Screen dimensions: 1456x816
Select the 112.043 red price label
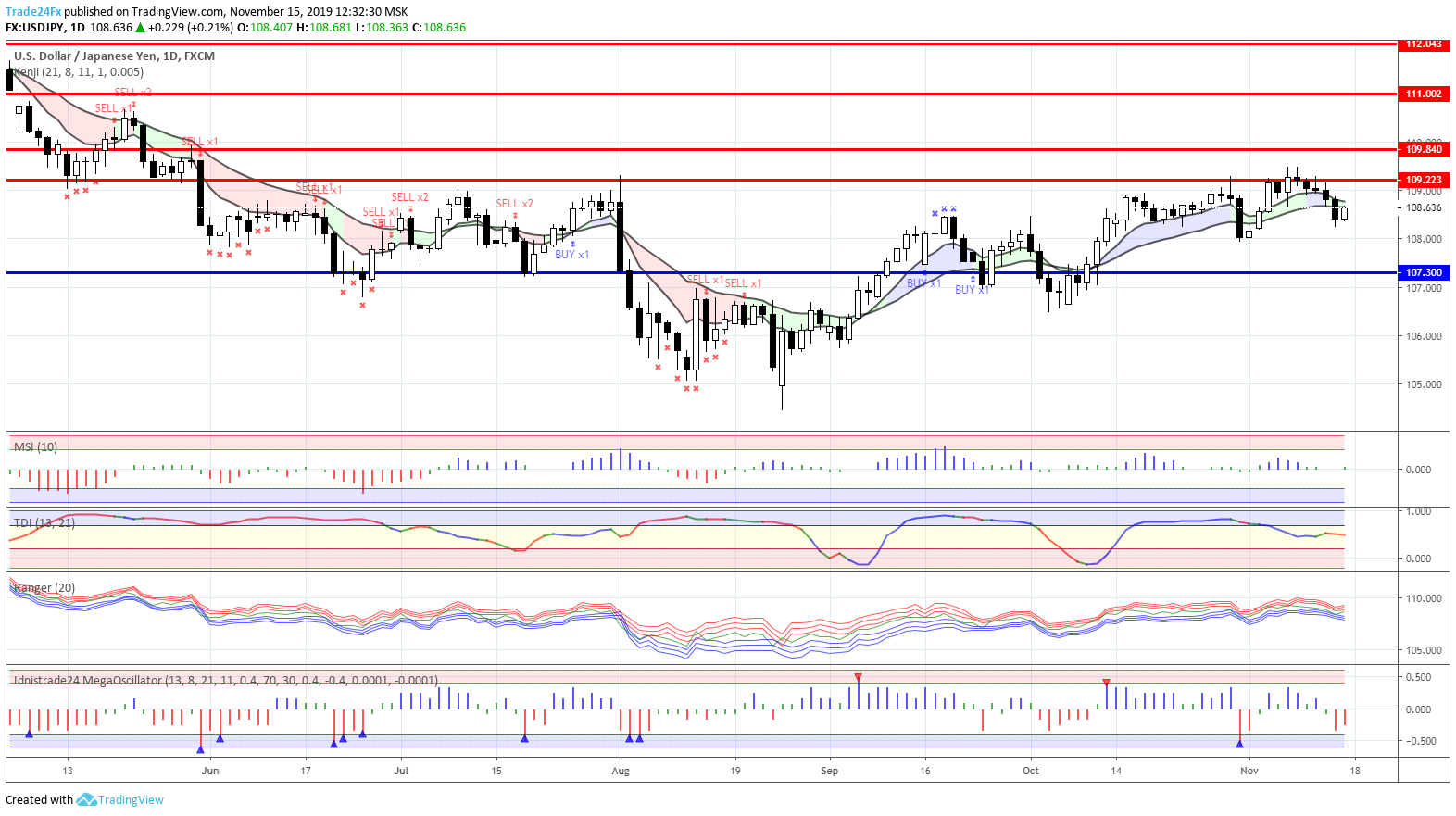(x=1424, y=44)
